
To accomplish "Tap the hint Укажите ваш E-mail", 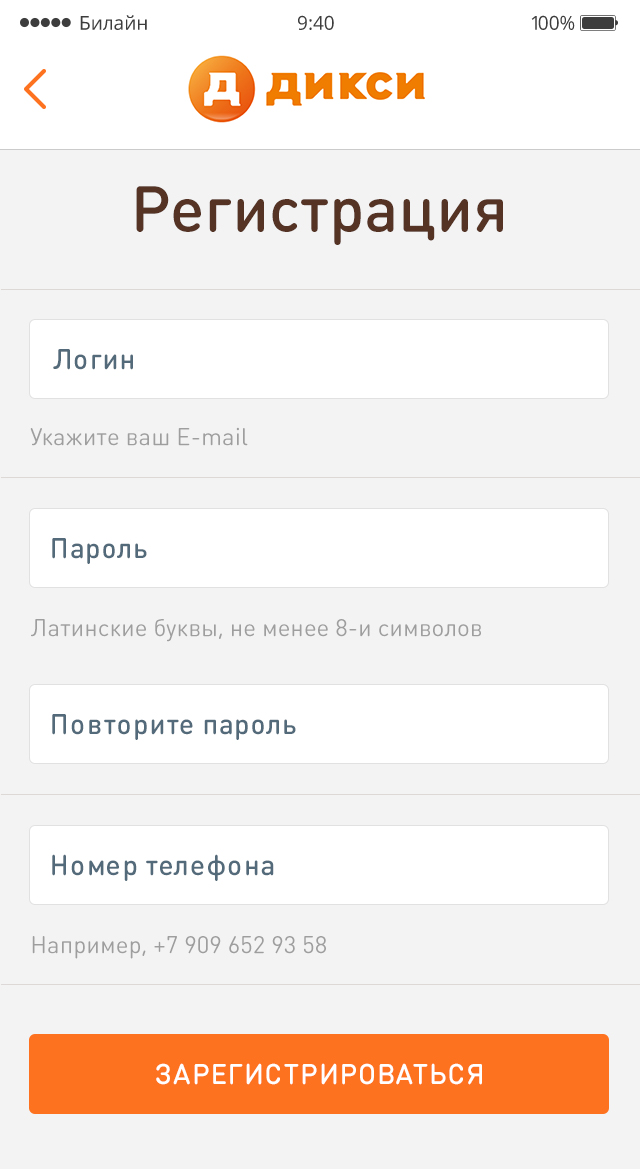I will 139,437.
